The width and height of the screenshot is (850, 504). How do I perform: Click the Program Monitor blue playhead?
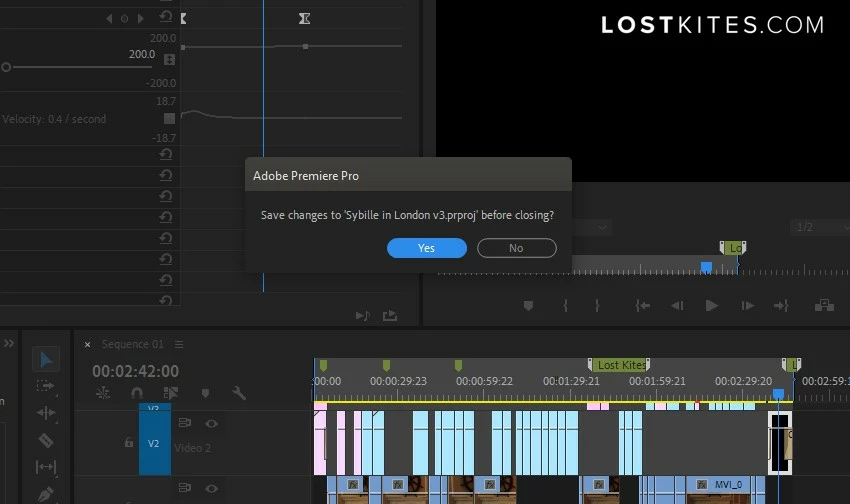[x=706, y=267]
